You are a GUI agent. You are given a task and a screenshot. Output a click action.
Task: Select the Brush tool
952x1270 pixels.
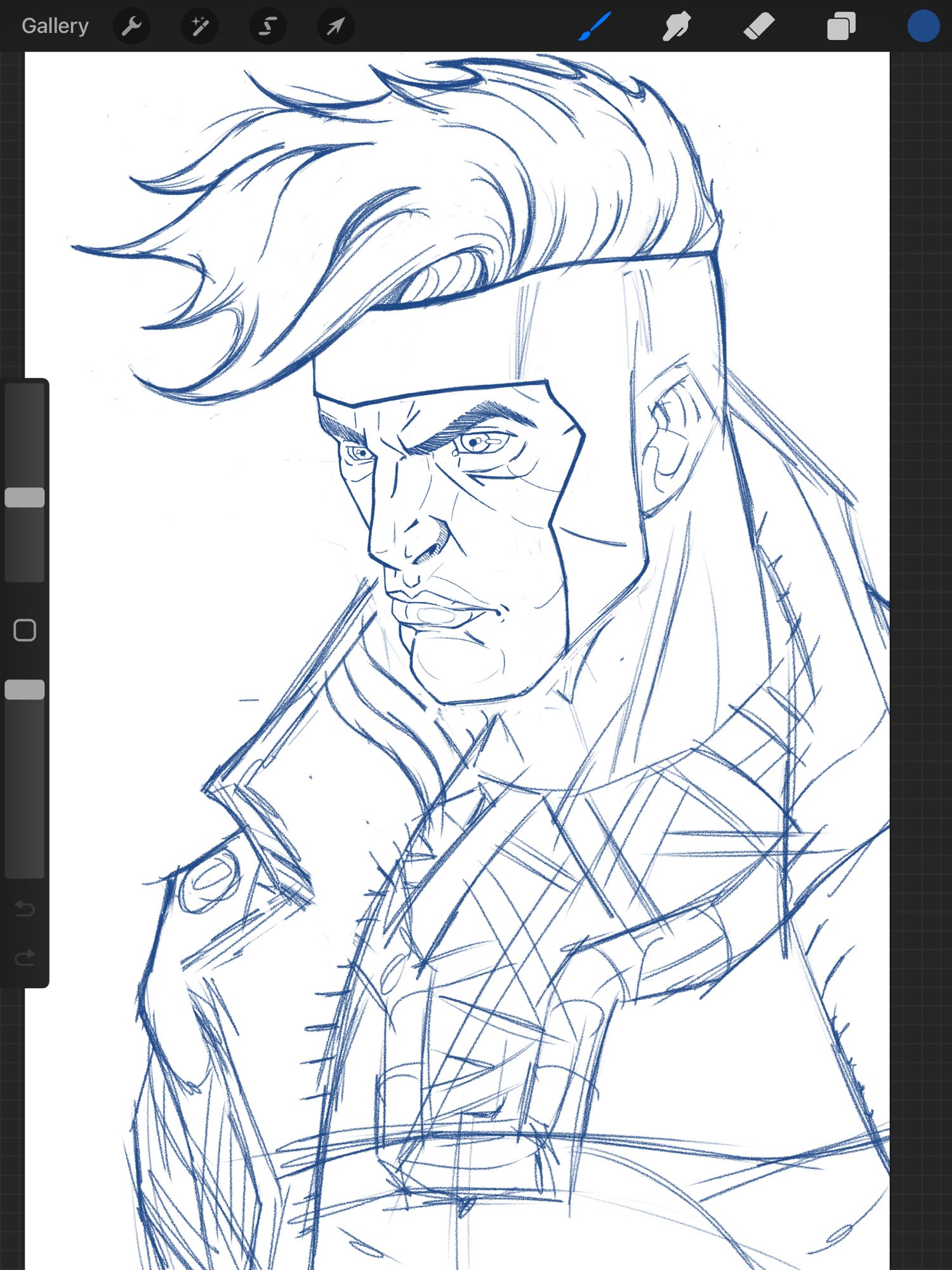click(x=595, y=26)
